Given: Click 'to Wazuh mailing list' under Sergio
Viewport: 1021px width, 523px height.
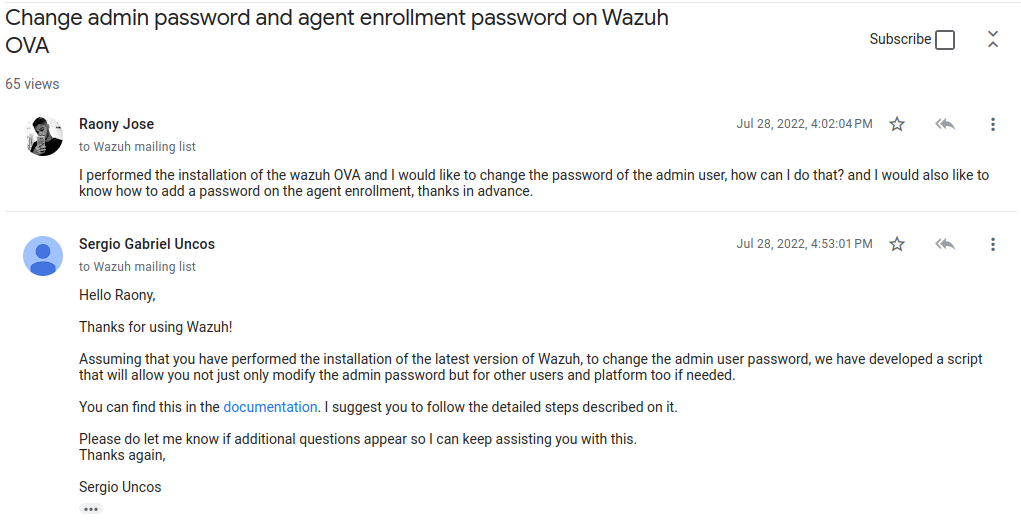Looking at the screenshot, I should [x=137, y=266].
